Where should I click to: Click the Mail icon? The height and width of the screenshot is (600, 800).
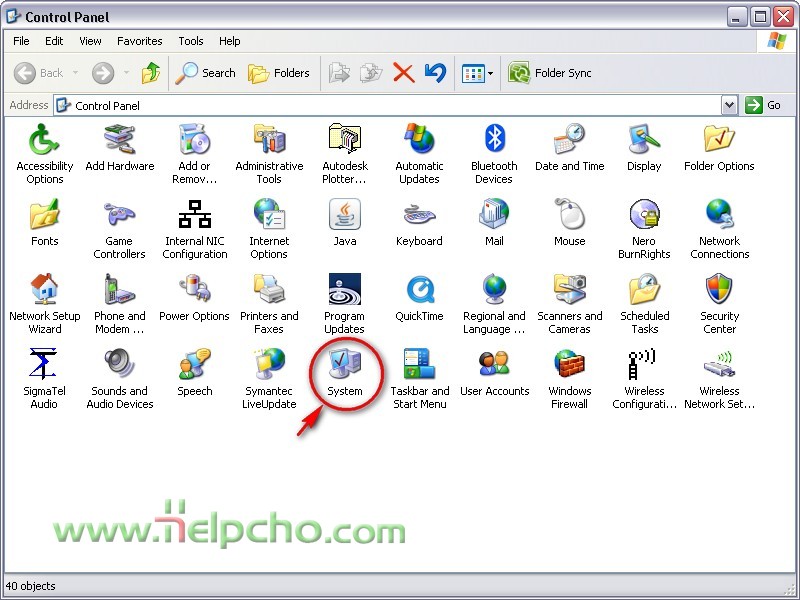tap(494, 223)
